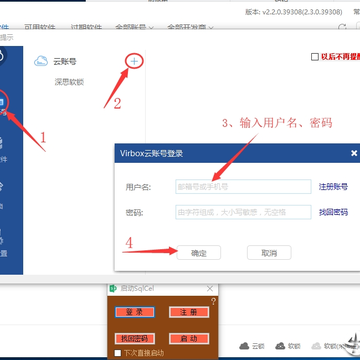
Task: Click 找回密码 in the SqlCel window
Action: (135, 339)
